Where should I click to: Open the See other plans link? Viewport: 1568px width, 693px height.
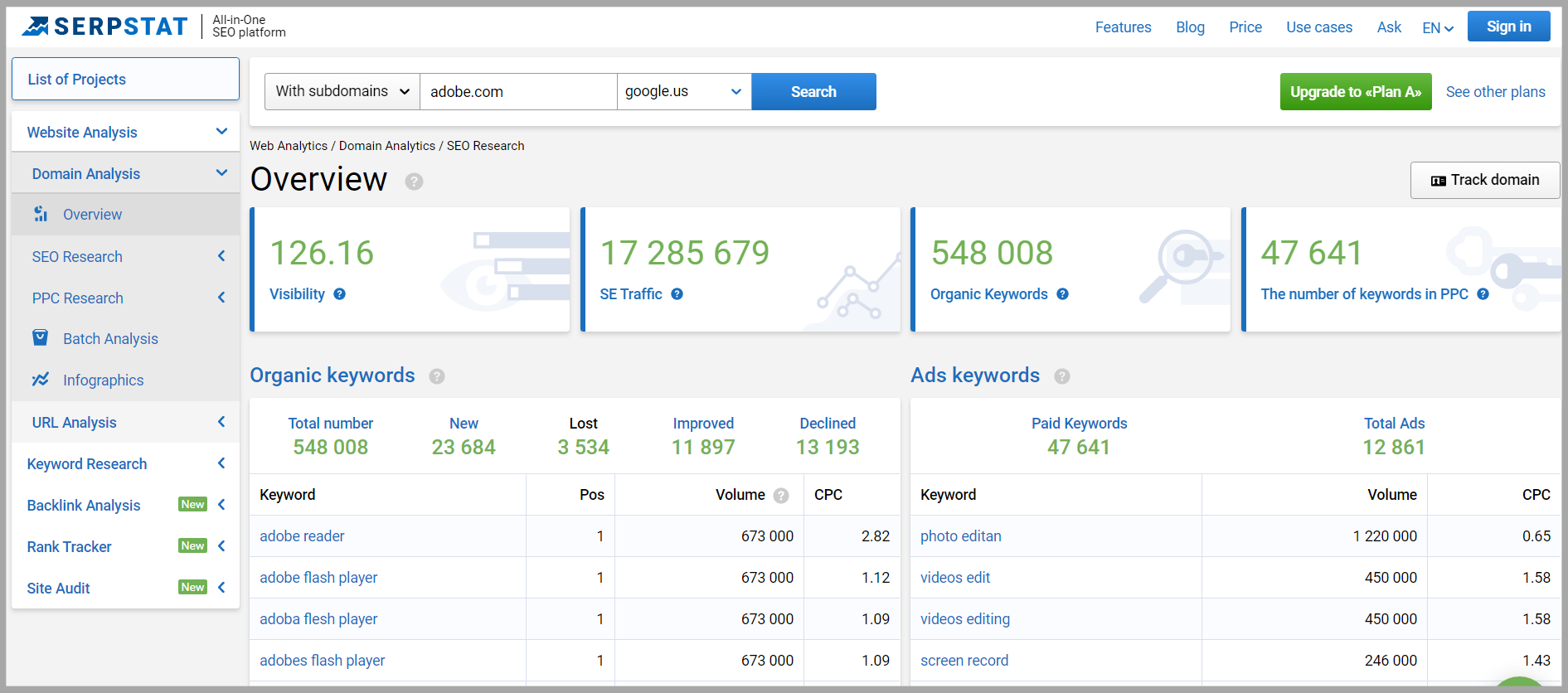click(1495, 92)
